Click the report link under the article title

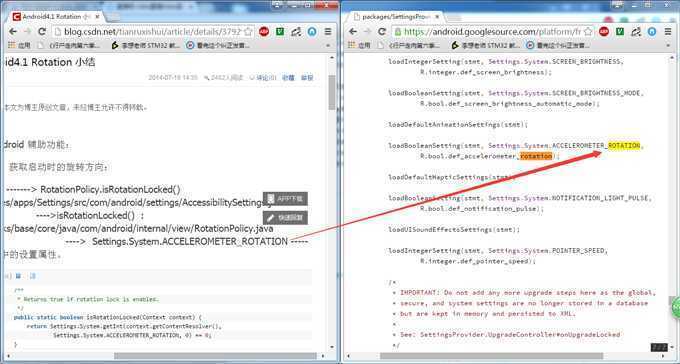(307, 78)
